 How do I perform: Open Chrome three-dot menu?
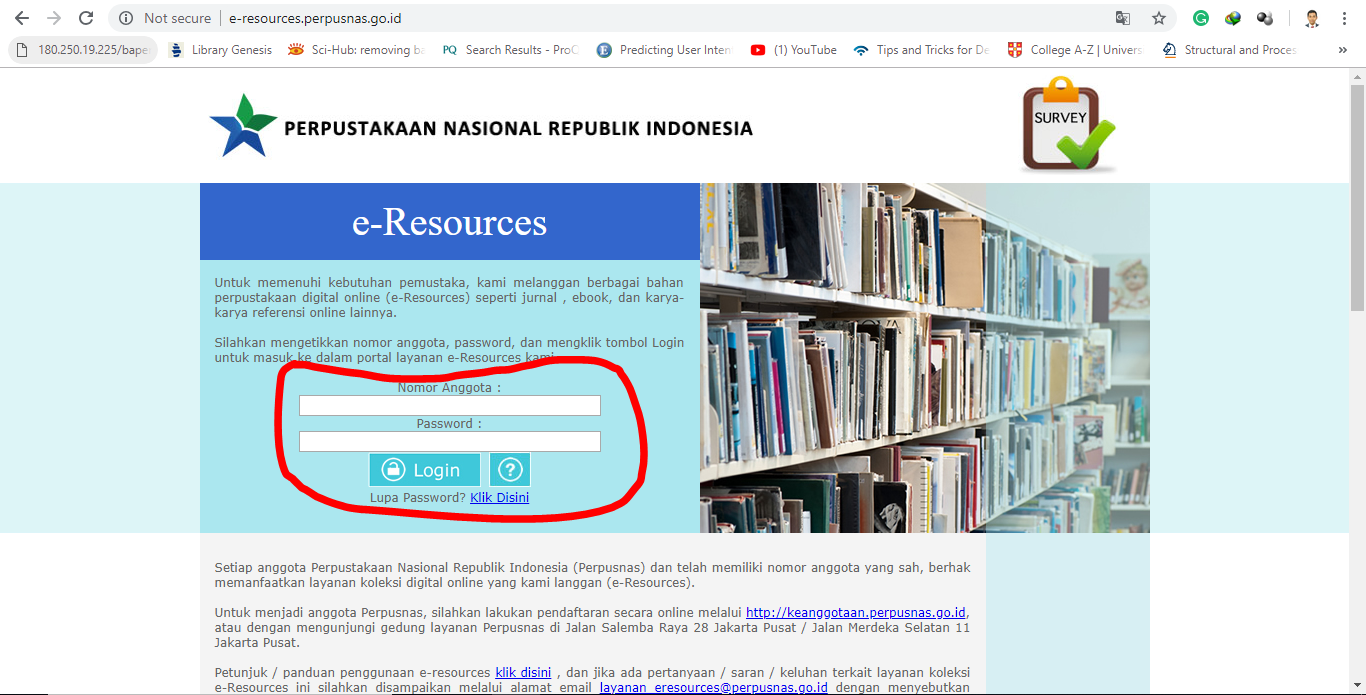(x=1345, y=18)
